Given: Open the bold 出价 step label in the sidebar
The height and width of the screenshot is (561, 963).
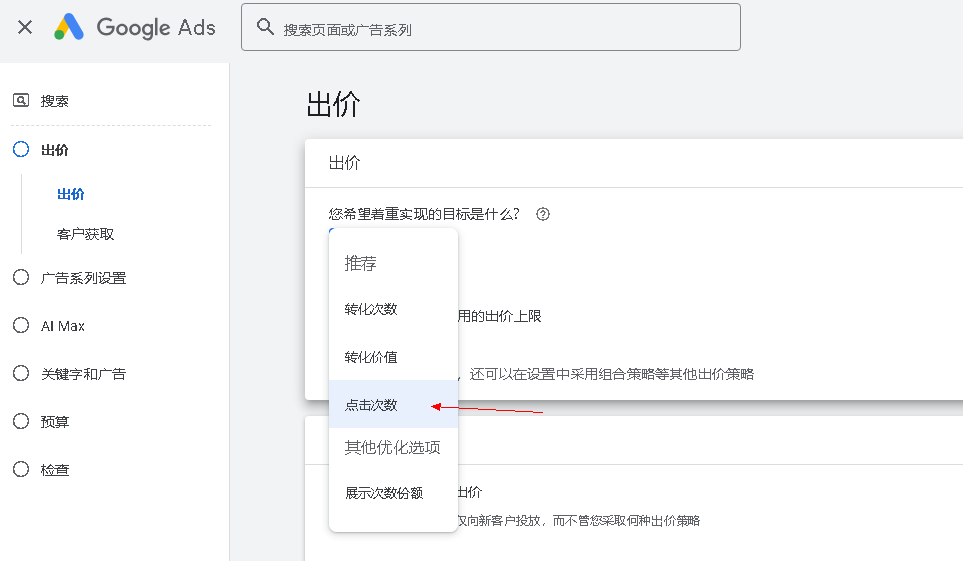Looking at the screenshot, I should (55, 150).
